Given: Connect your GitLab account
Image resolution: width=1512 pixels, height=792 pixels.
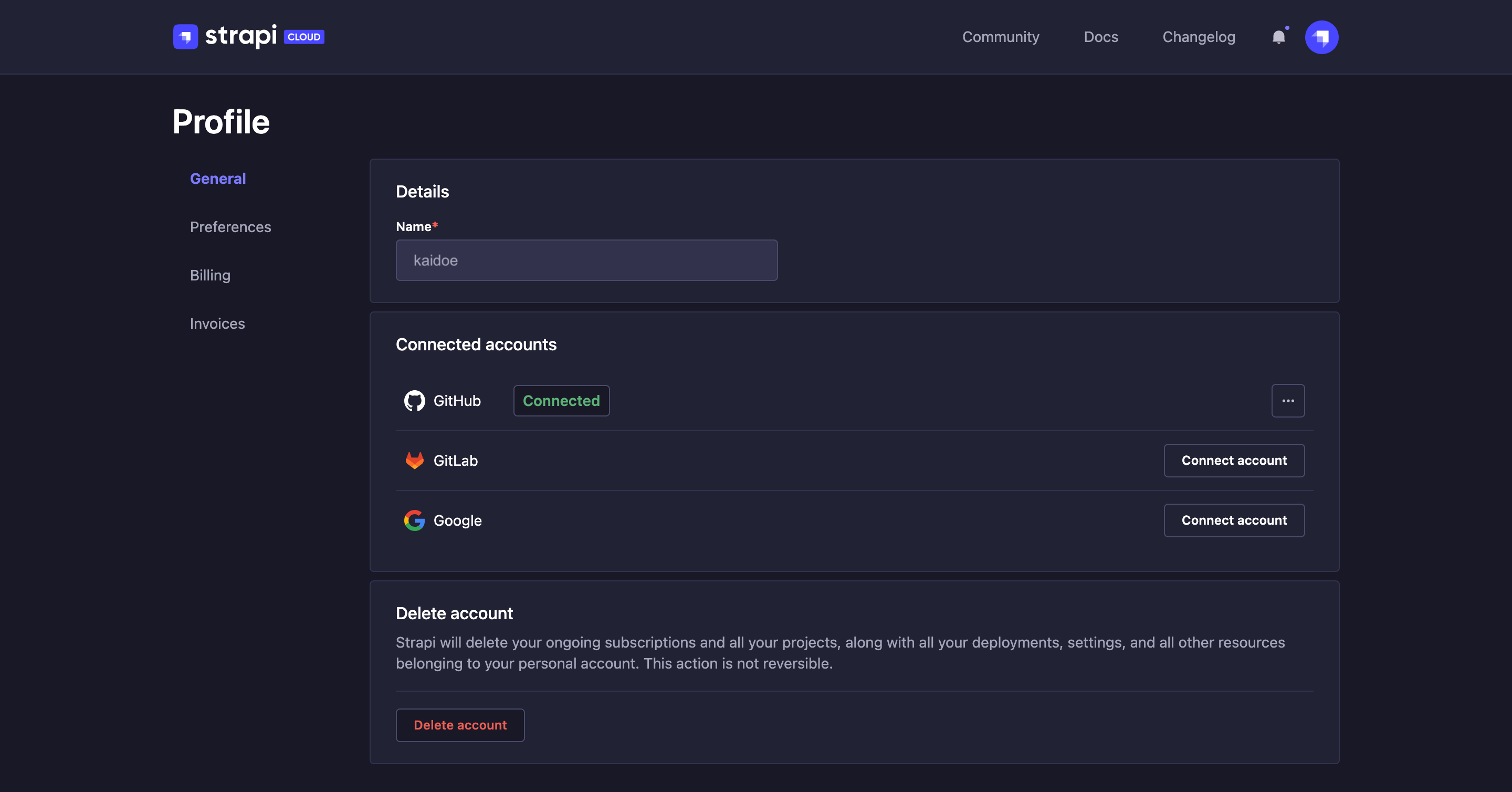Looking at the screenshot, I should pos(1234,460).
